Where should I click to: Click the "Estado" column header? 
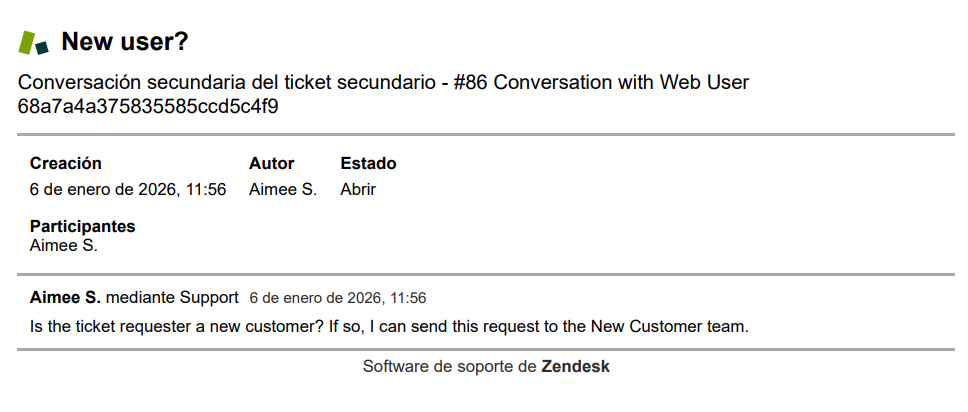click(368, 163)
